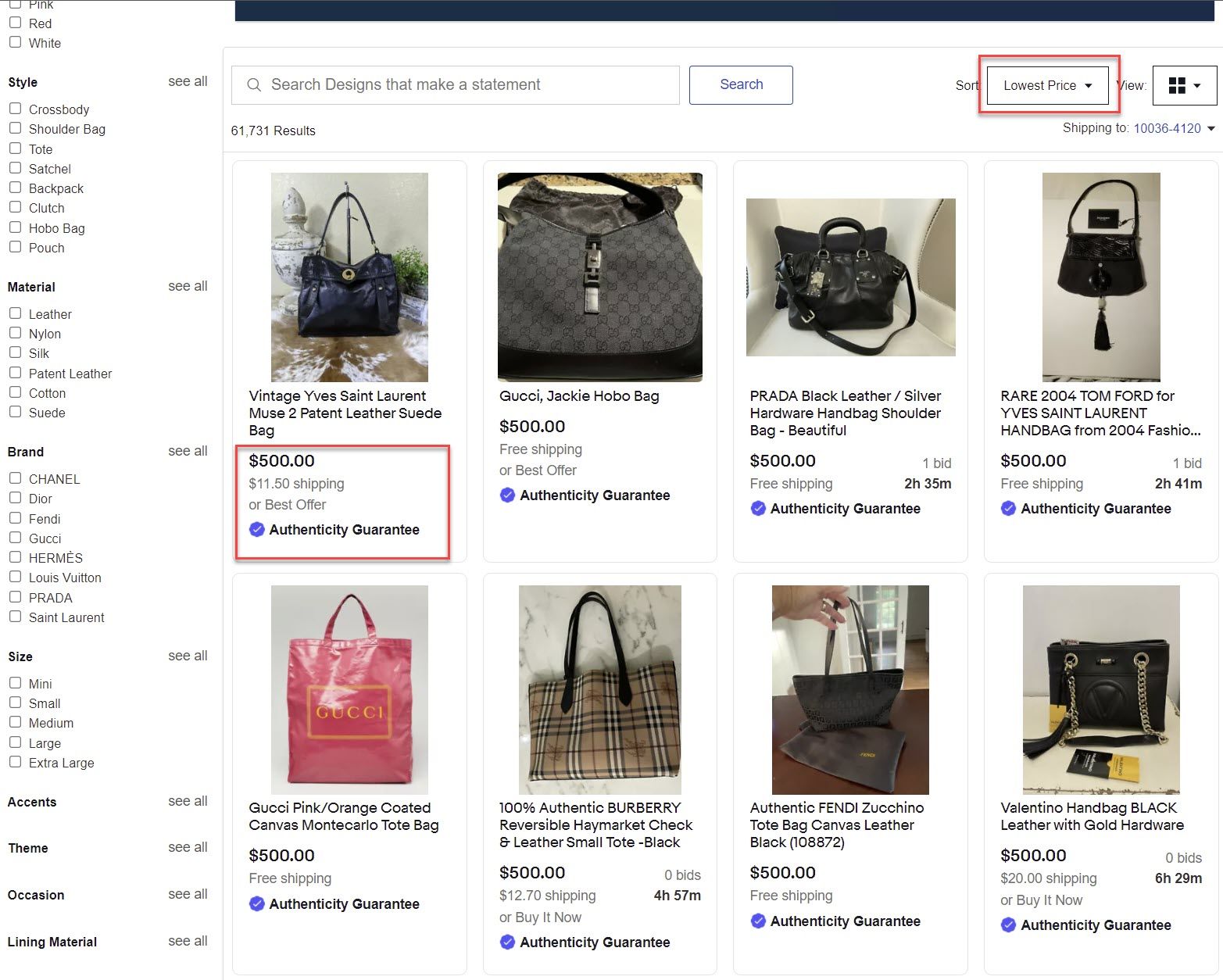Check the Red color filter
The height and width of the screenshot is (980, 1223).
click(x=15, y=23)
